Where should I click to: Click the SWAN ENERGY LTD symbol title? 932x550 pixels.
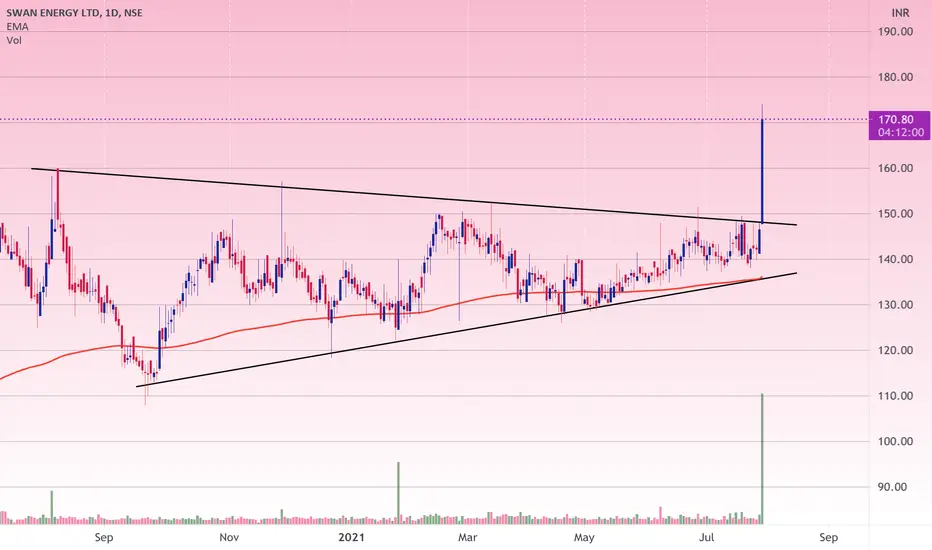point(74,12)
